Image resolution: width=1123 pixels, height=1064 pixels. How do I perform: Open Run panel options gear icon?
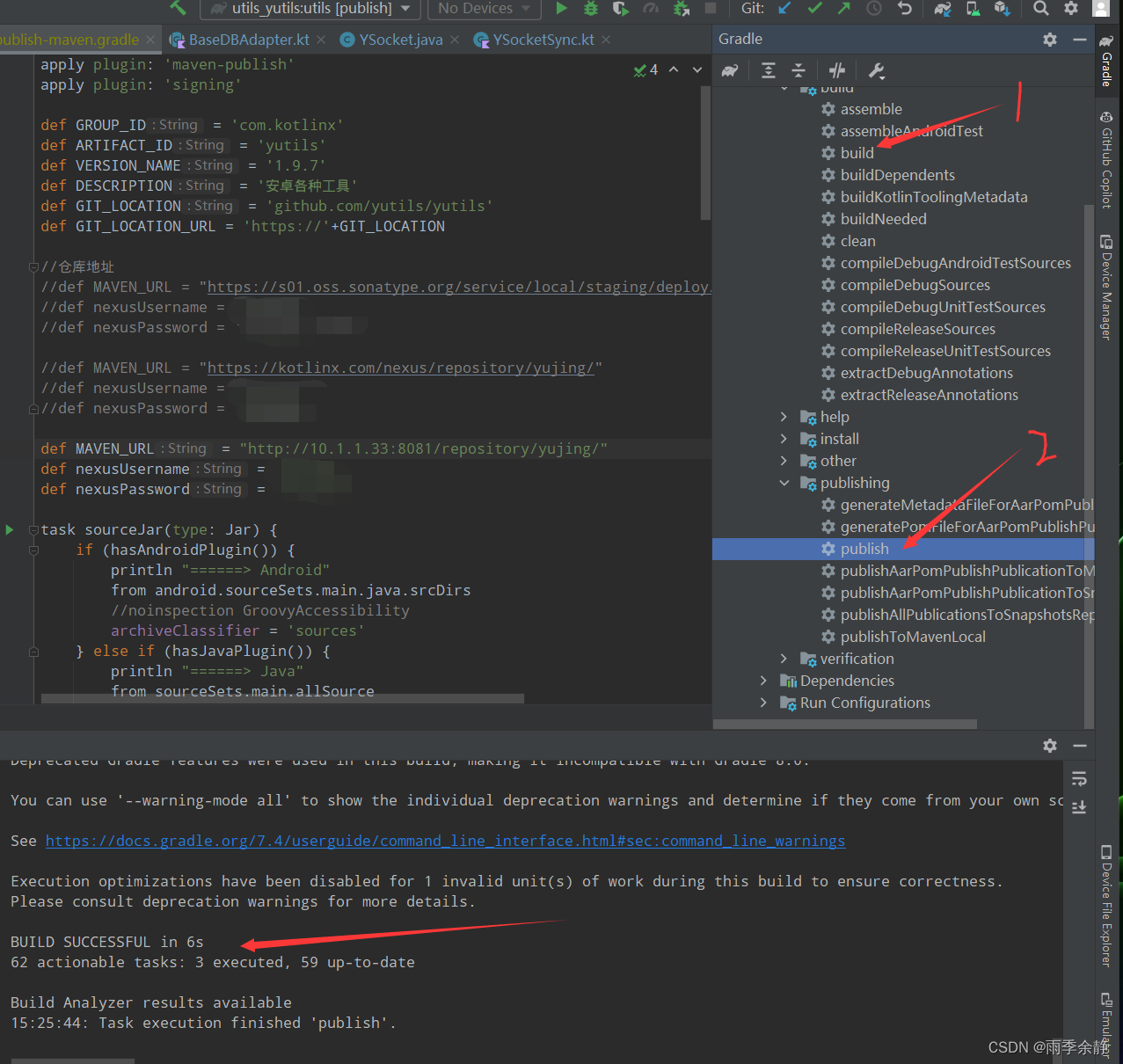click(x=1050, y=746)
